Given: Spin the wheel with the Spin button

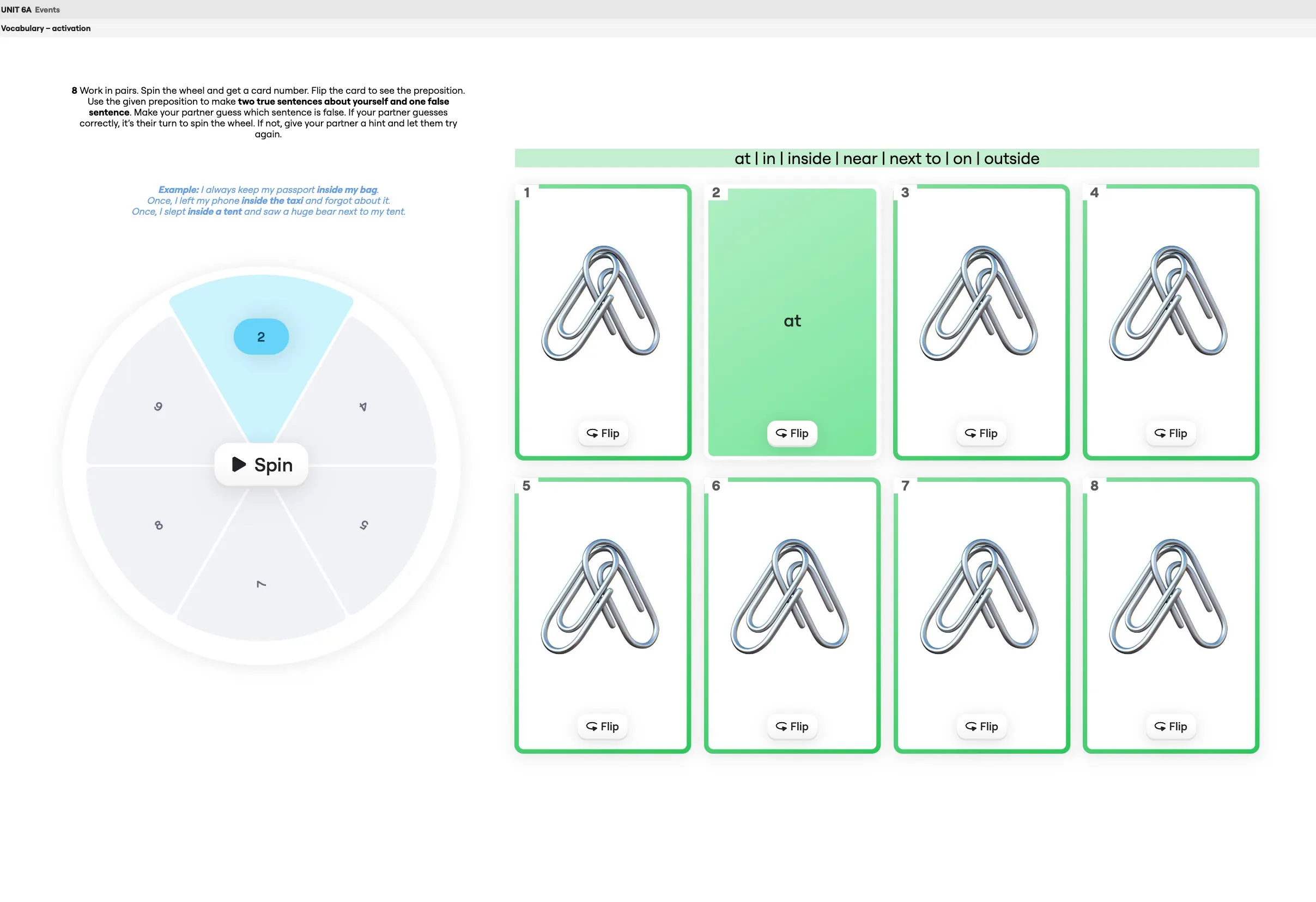Looking at the screenshot, I should 261,464.
